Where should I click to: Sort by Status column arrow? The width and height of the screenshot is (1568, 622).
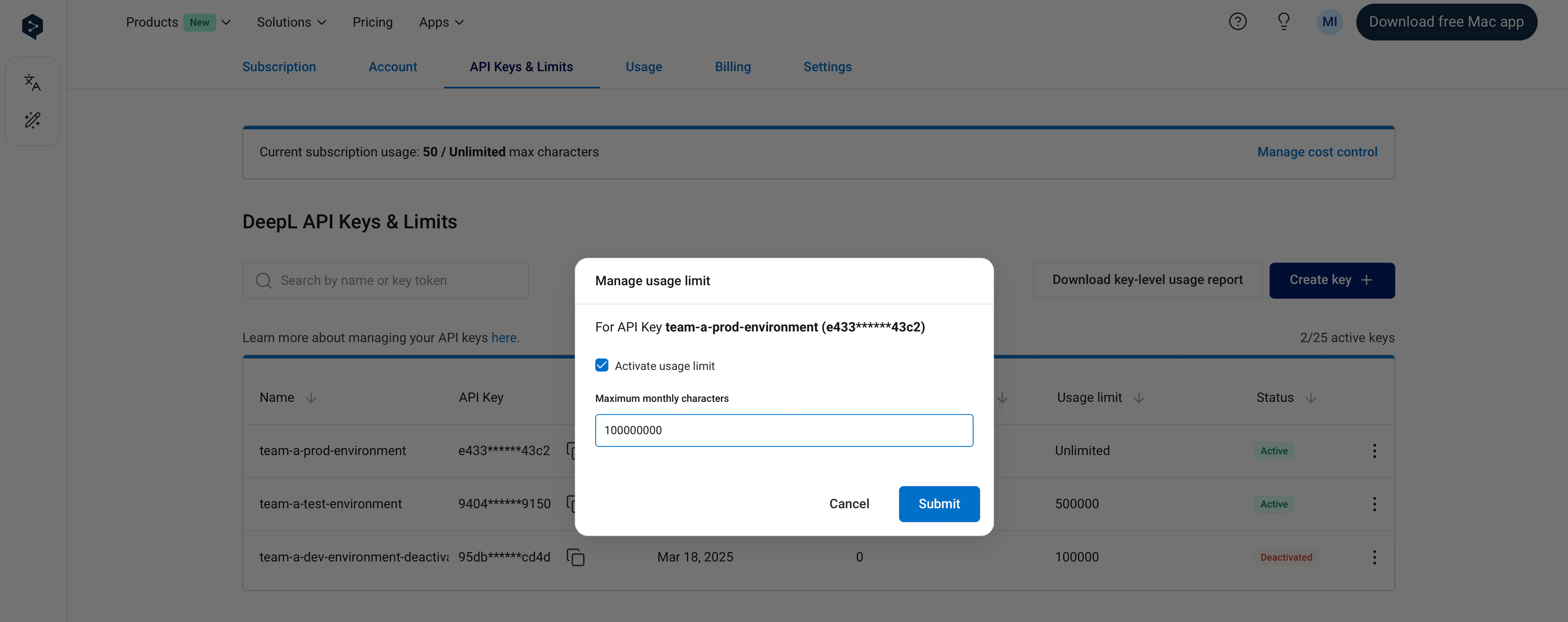pyautogui.click(x=1310, y=398)
